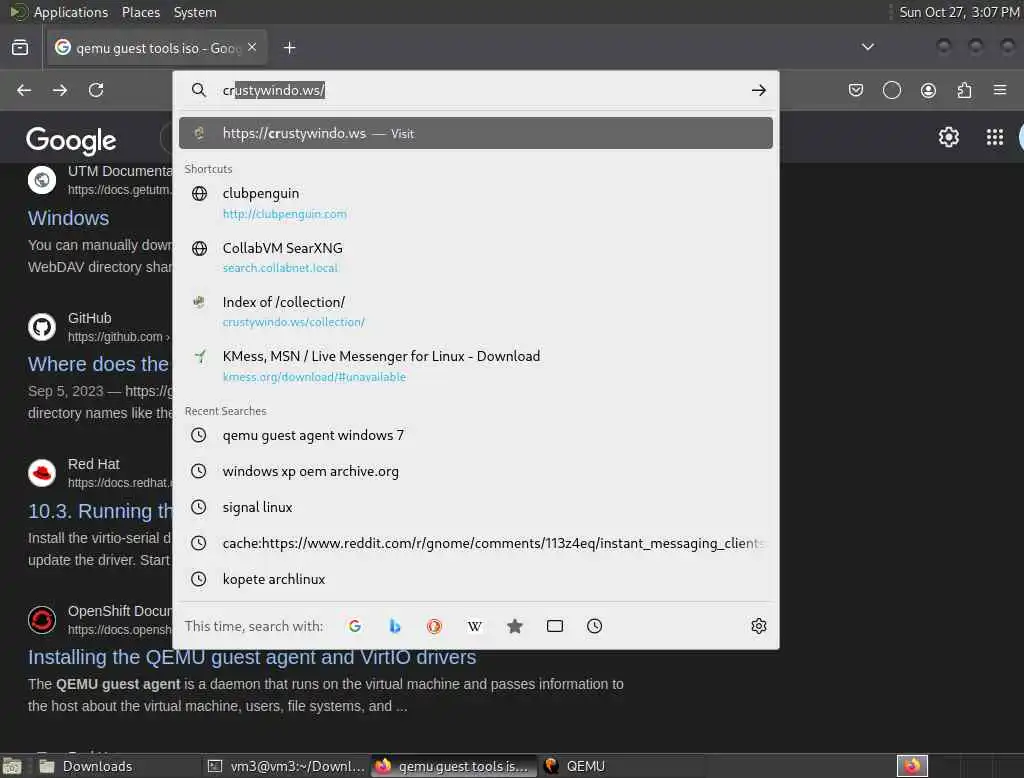Reload the current page
Screen dimensions: 1024x778
point(96,90)
